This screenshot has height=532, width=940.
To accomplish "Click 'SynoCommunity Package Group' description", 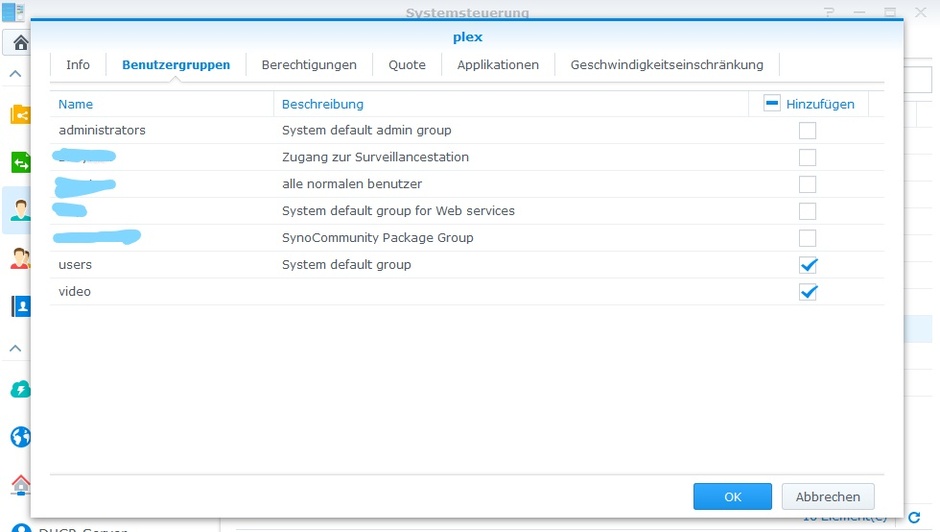I will 378,238.
